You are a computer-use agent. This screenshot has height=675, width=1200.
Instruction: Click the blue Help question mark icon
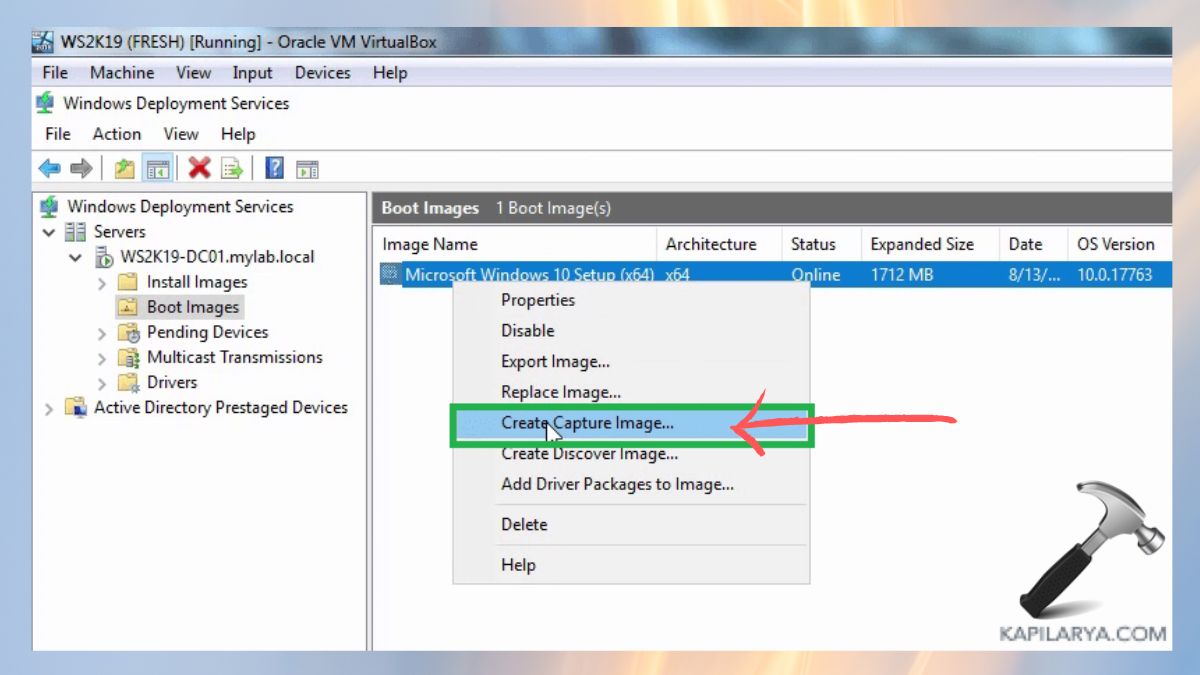(x=274, y=168)
